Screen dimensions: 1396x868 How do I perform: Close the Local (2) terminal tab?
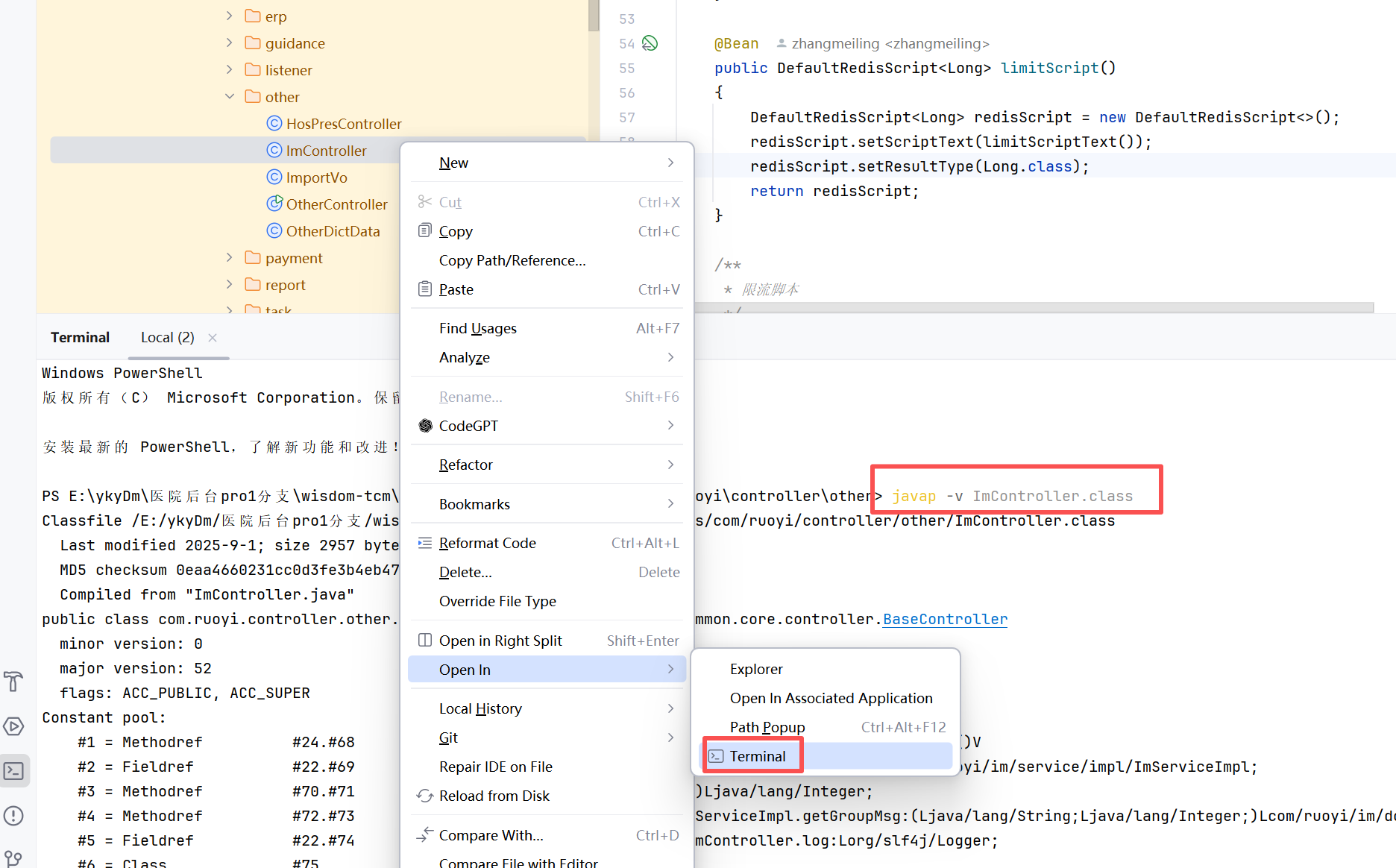pyautogui.click(x=213, y=338)
